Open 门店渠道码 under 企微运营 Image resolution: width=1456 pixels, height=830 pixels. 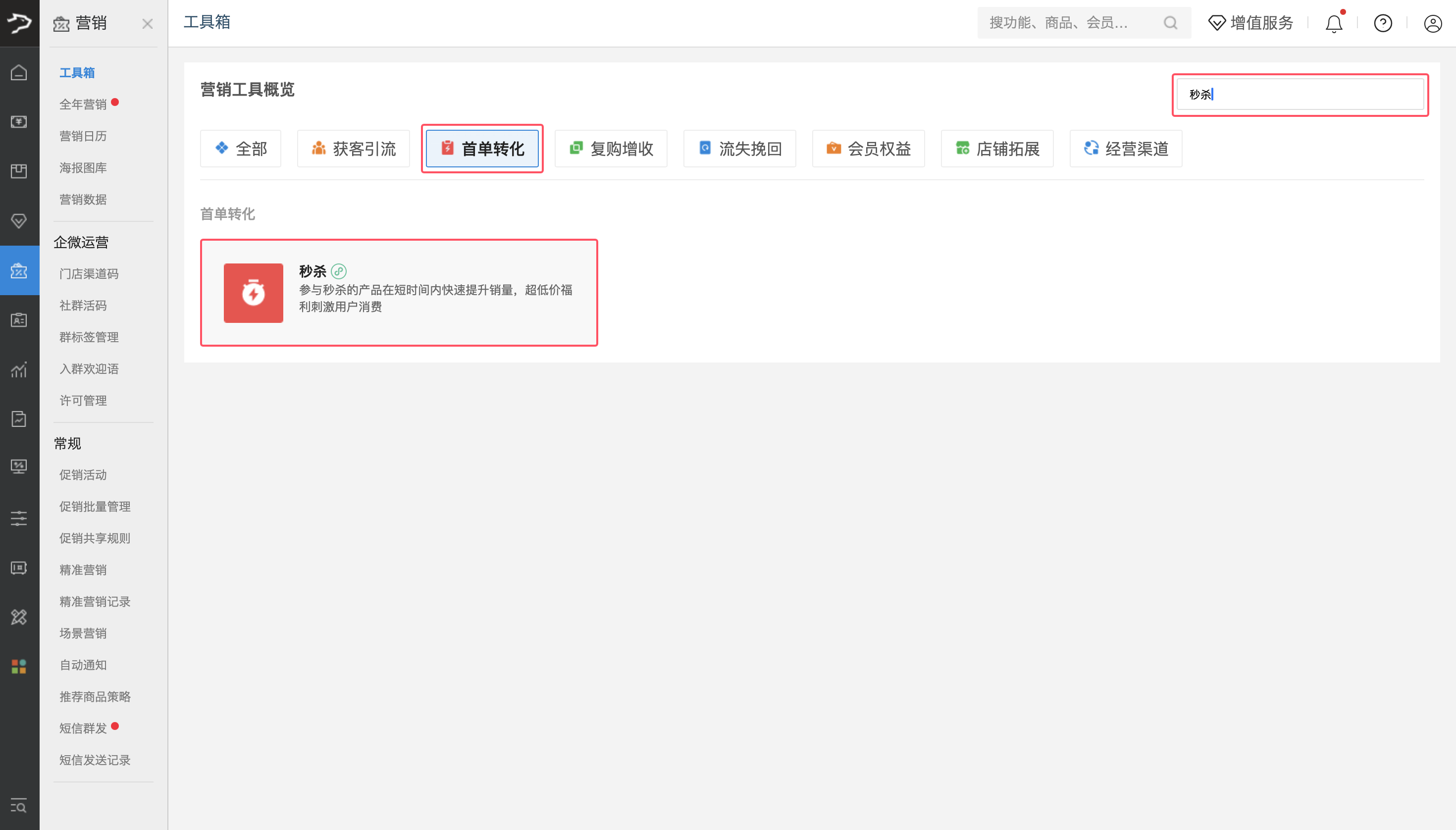pyautogui.click(x=89, y=274)
